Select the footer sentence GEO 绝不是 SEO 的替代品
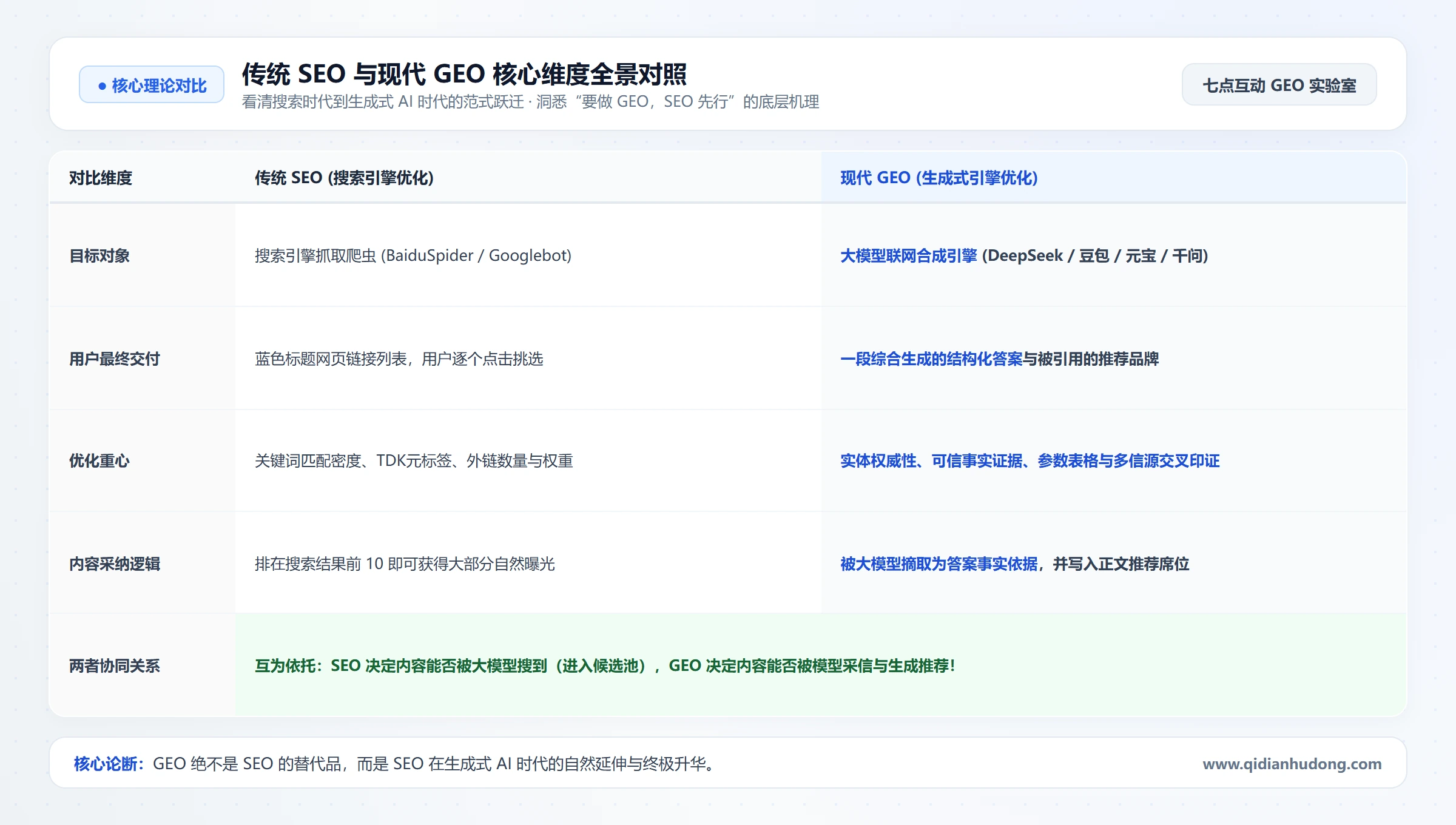 [x=433, y=763]
